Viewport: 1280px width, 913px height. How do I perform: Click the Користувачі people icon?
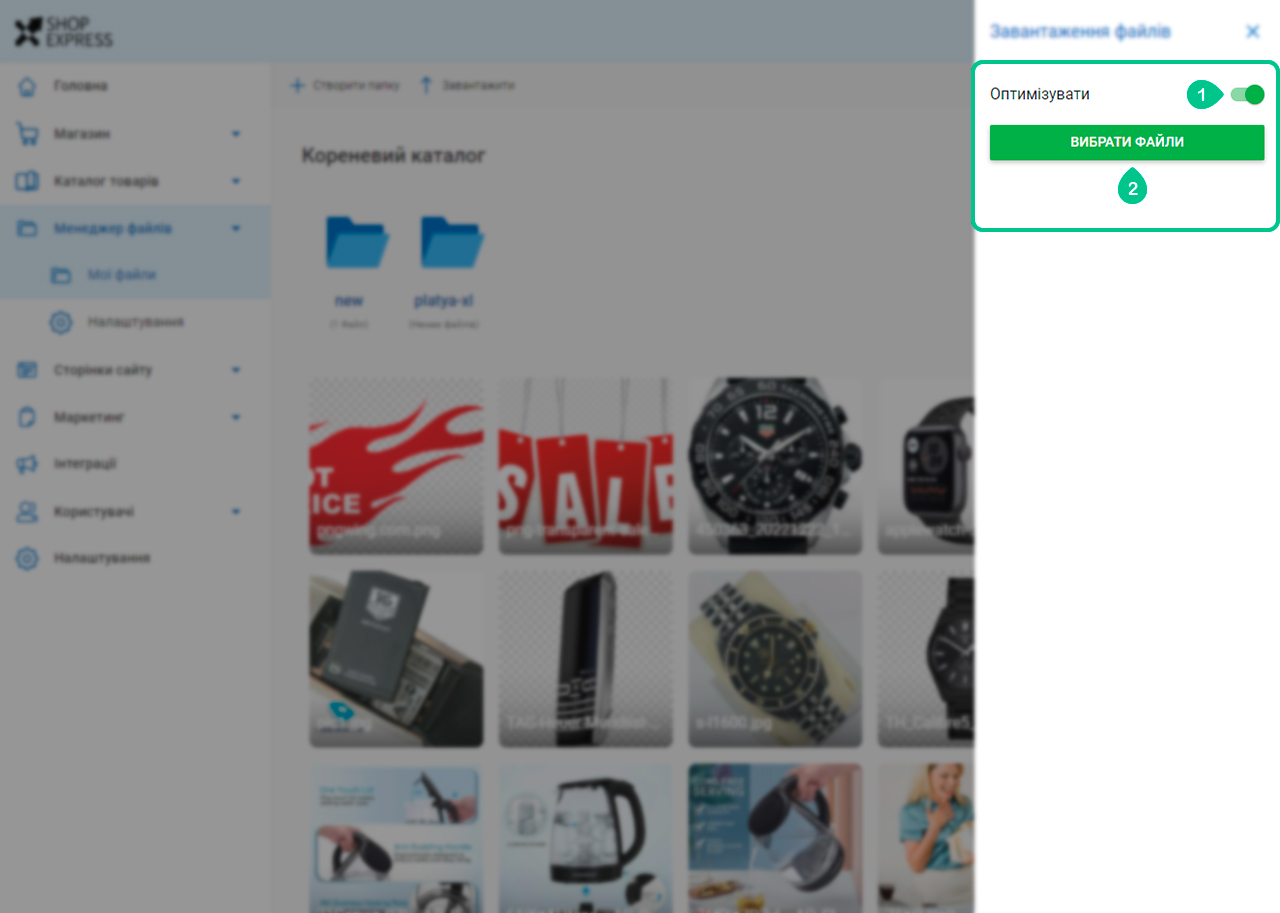27,511
